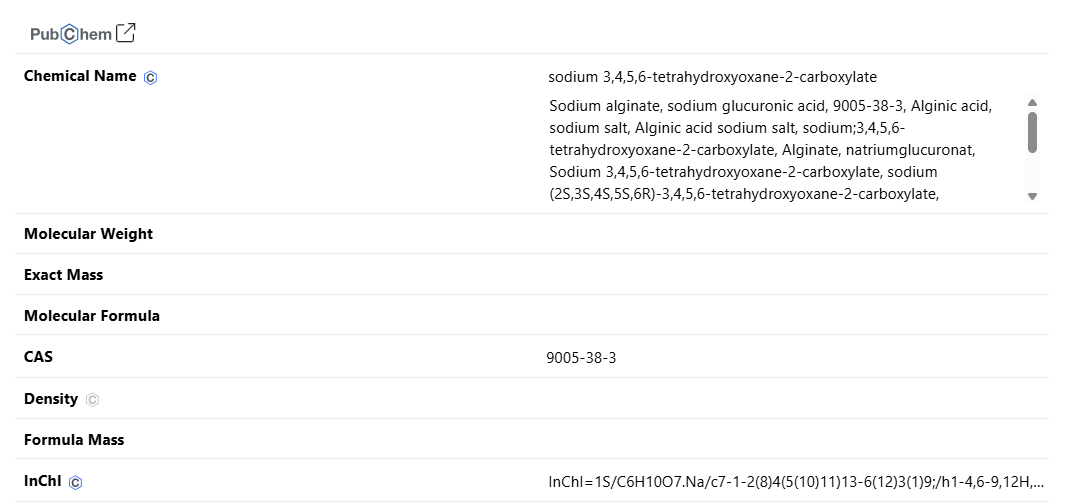This screenshot has width=1077, height=503.
Task: Click inside the synonyms text list
Action: (770, 150)
